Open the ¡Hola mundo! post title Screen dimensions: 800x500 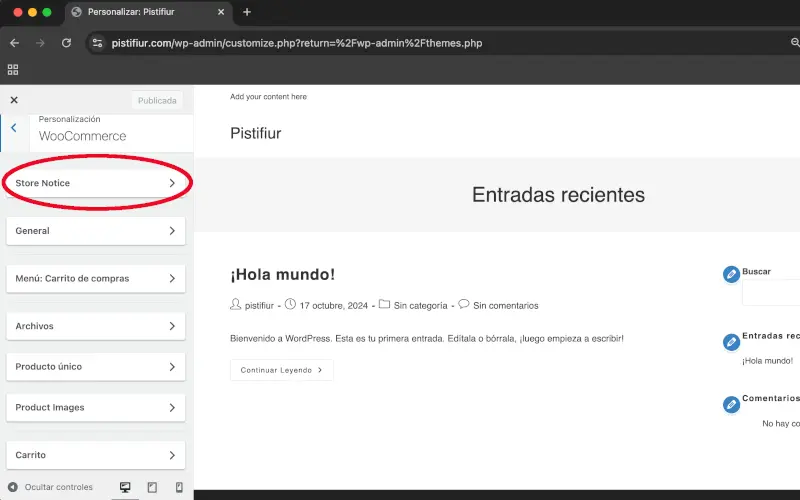[x=283, y=274]
